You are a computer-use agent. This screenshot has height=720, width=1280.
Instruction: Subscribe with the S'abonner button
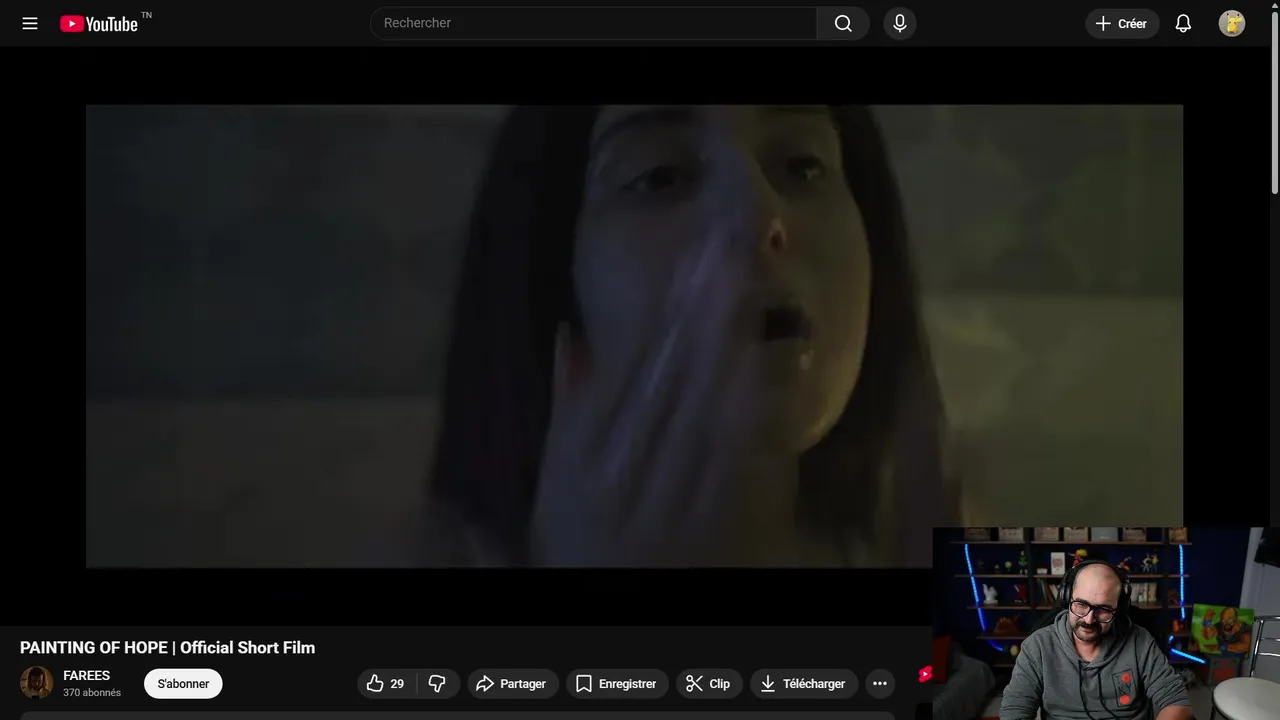pos(183,684)
